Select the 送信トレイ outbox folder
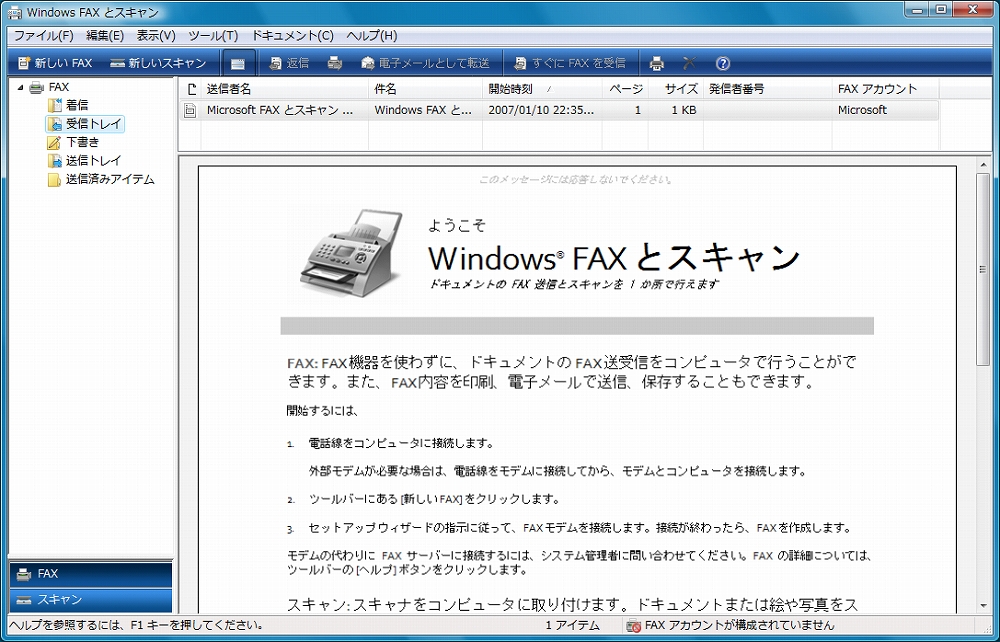The image size is (1000, 642). tap(93, 161)
